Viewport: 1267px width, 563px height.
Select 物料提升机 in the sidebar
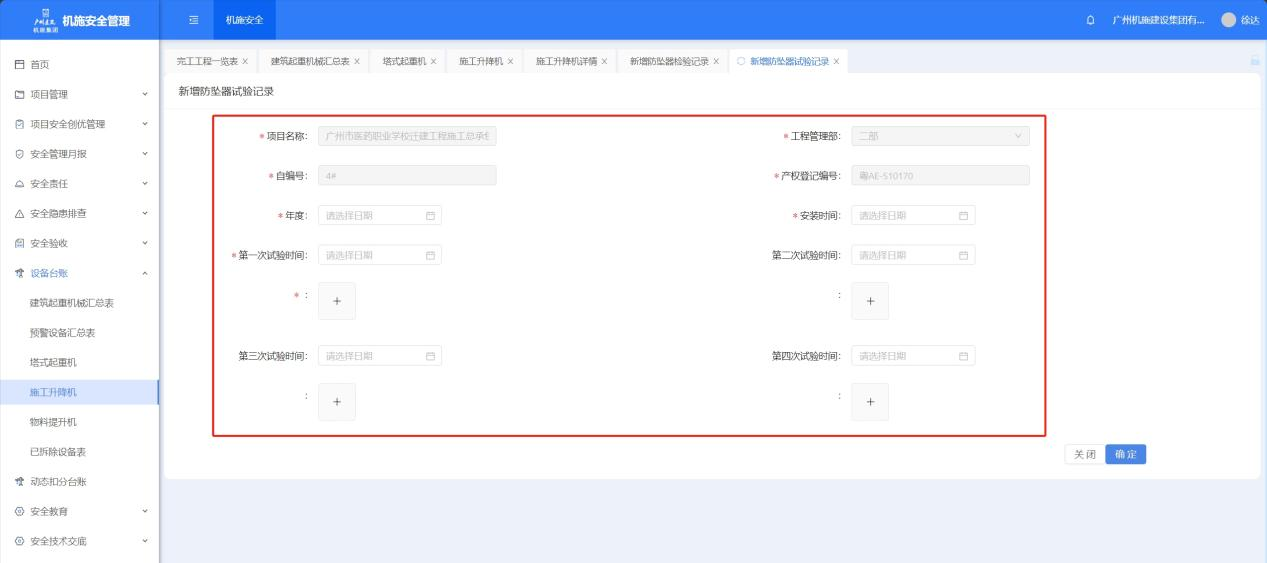click(53, 422)
